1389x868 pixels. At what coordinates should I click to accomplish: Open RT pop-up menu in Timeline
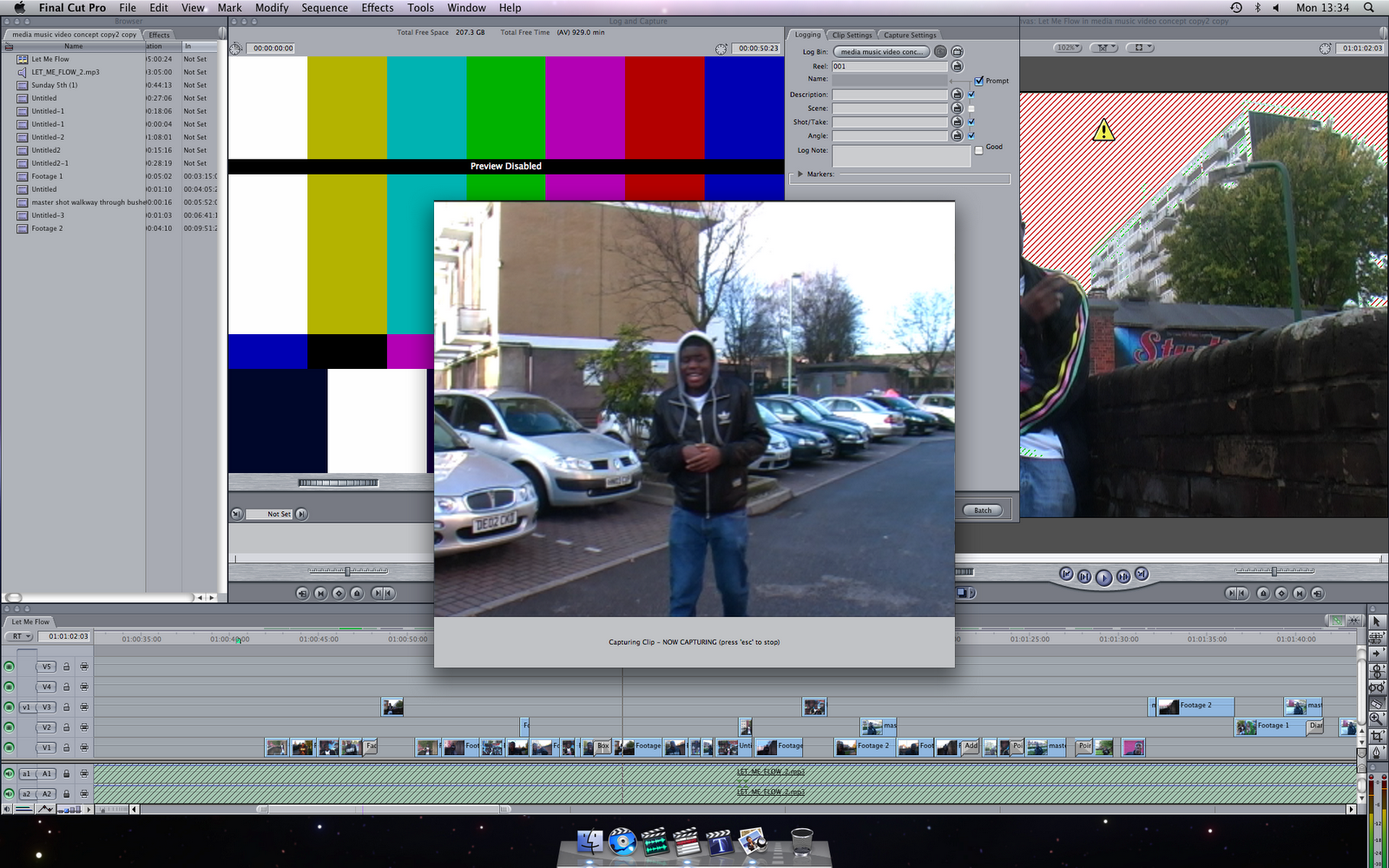click(17, 636)
